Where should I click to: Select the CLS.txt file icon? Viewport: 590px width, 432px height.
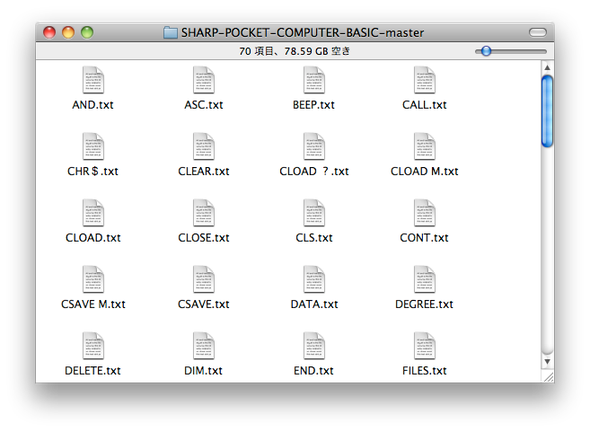point(314,213)
